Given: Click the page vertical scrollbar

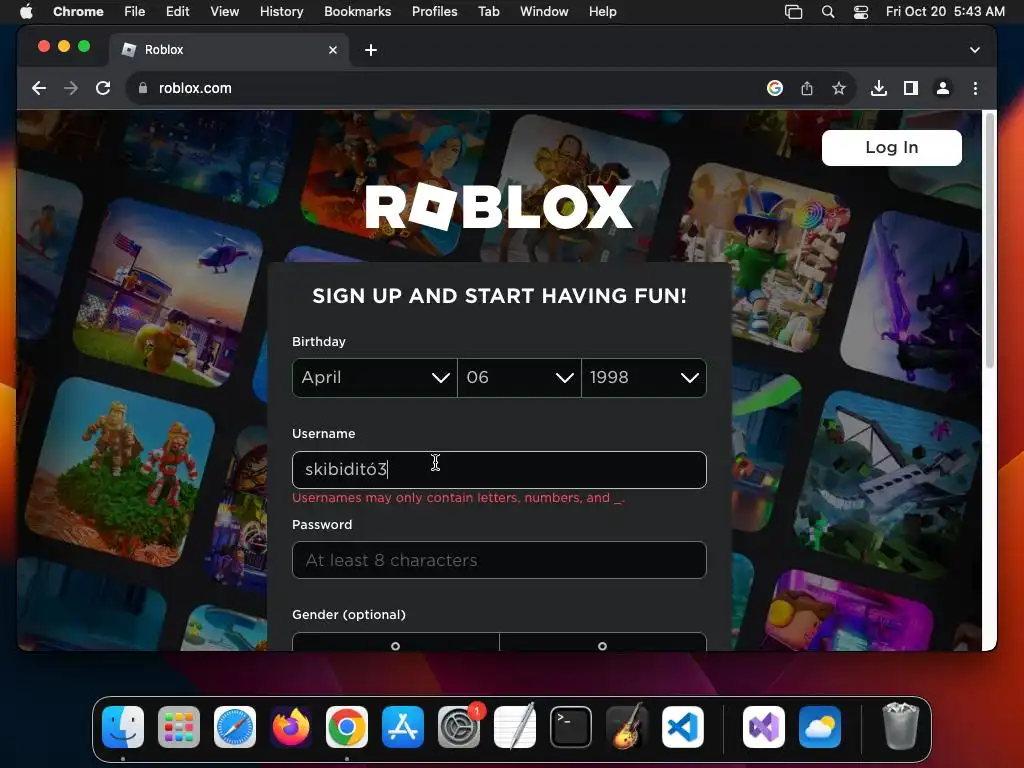Looking at the screenshot, I should click(x=989, y=240).
